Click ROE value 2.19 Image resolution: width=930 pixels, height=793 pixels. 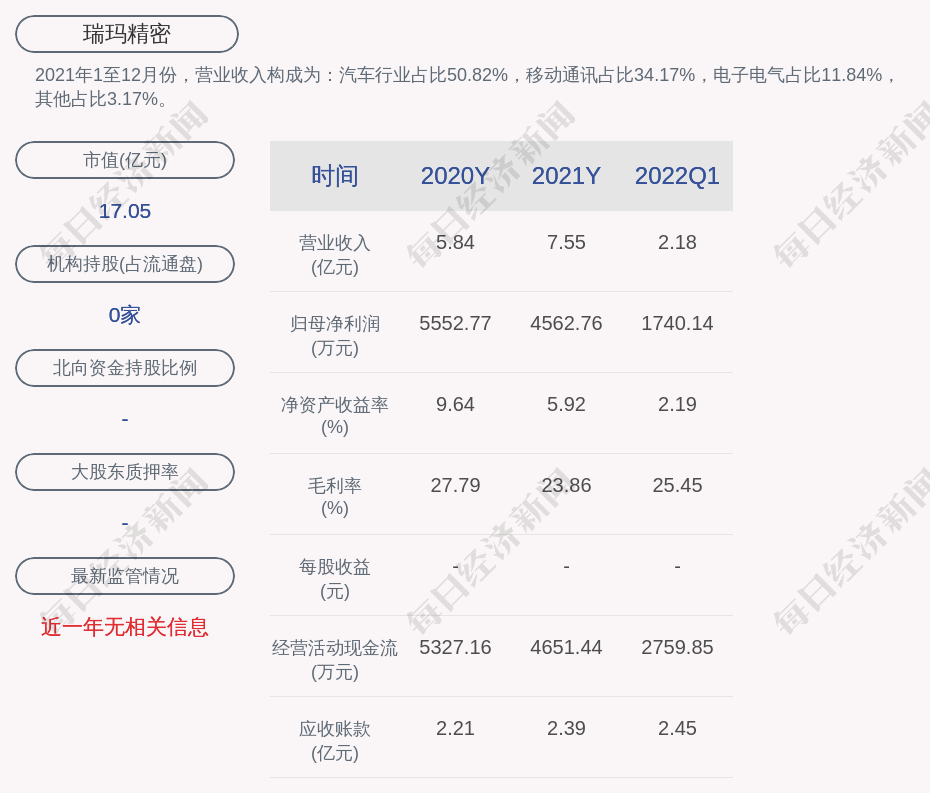point(677,405)
